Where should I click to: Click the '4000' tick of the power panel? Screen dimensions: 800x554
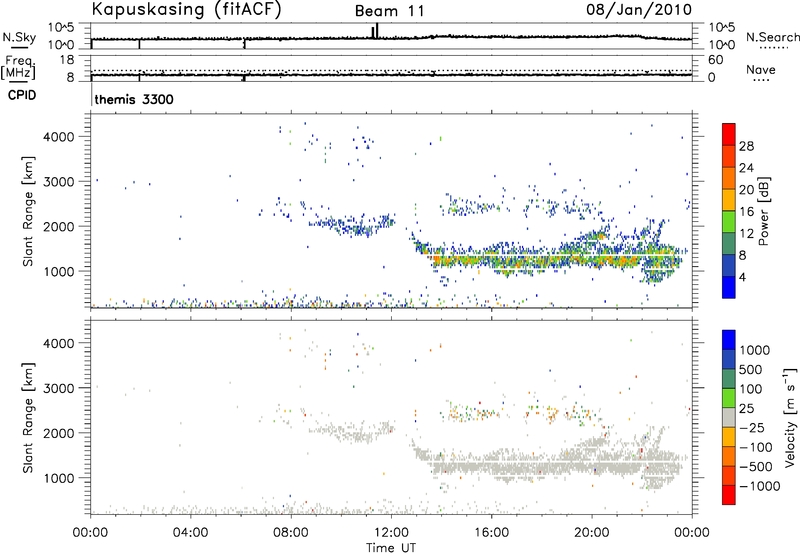(58, 137)
